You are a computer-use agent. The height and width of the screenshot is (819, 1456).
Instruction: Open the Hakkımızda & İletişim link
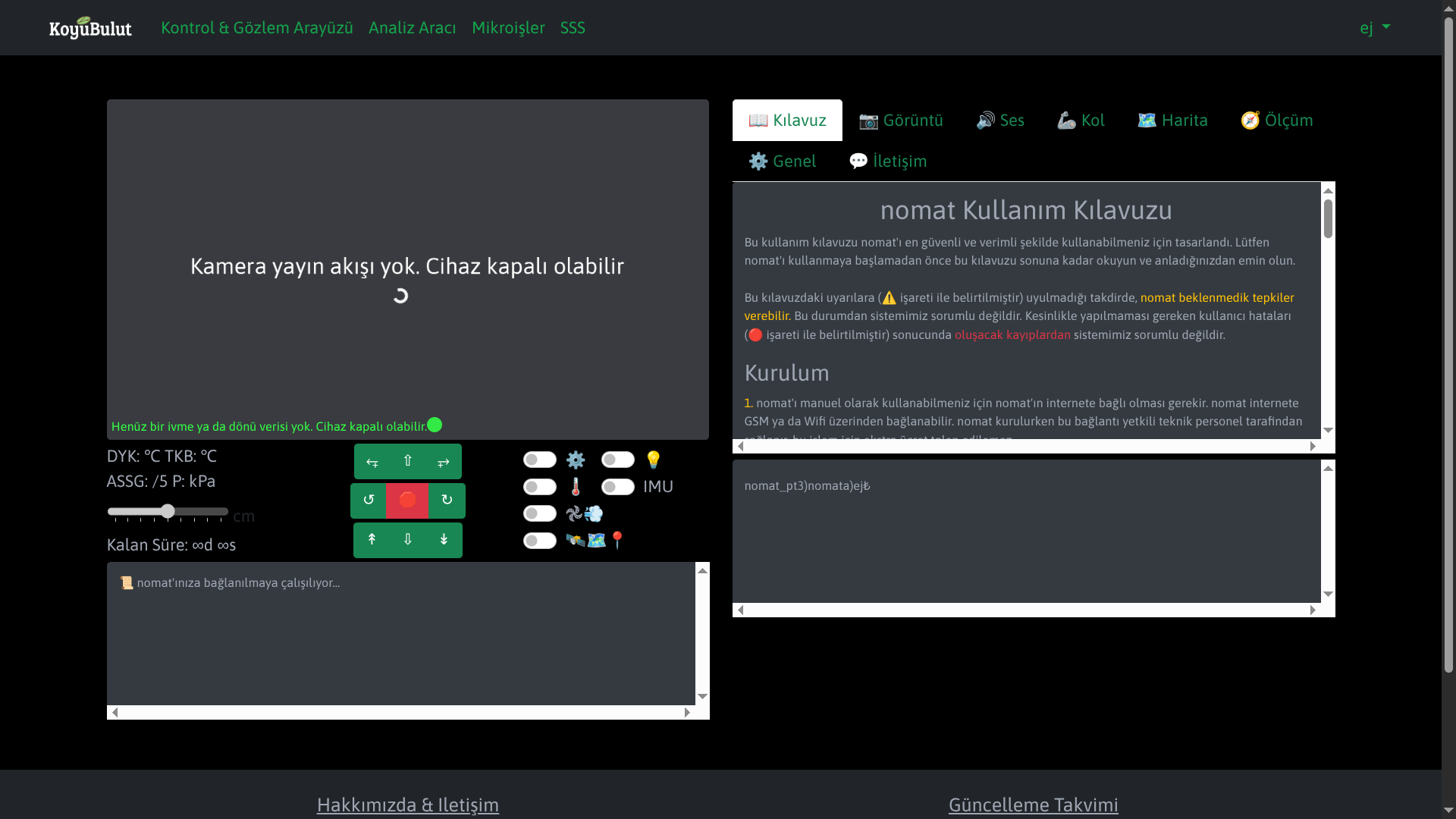point(407,805)
